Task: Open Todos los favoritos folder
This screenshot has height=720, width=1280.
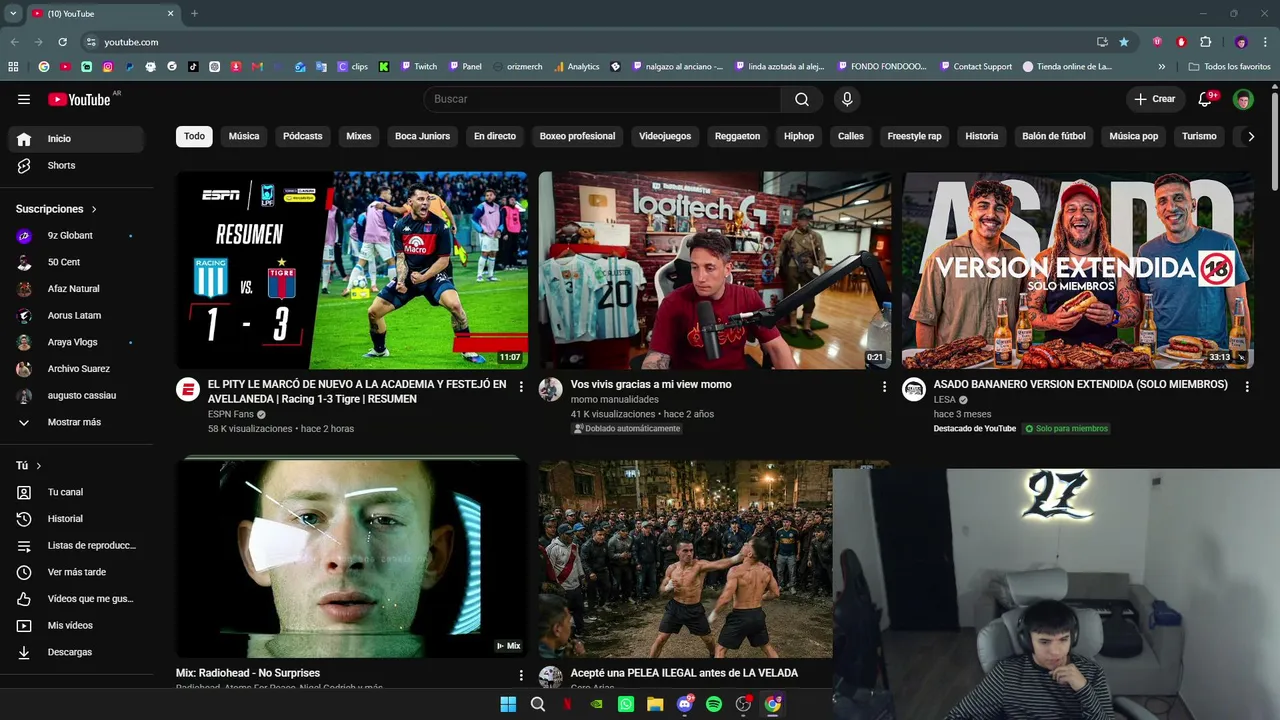Action: click(x=1230, y=67)
